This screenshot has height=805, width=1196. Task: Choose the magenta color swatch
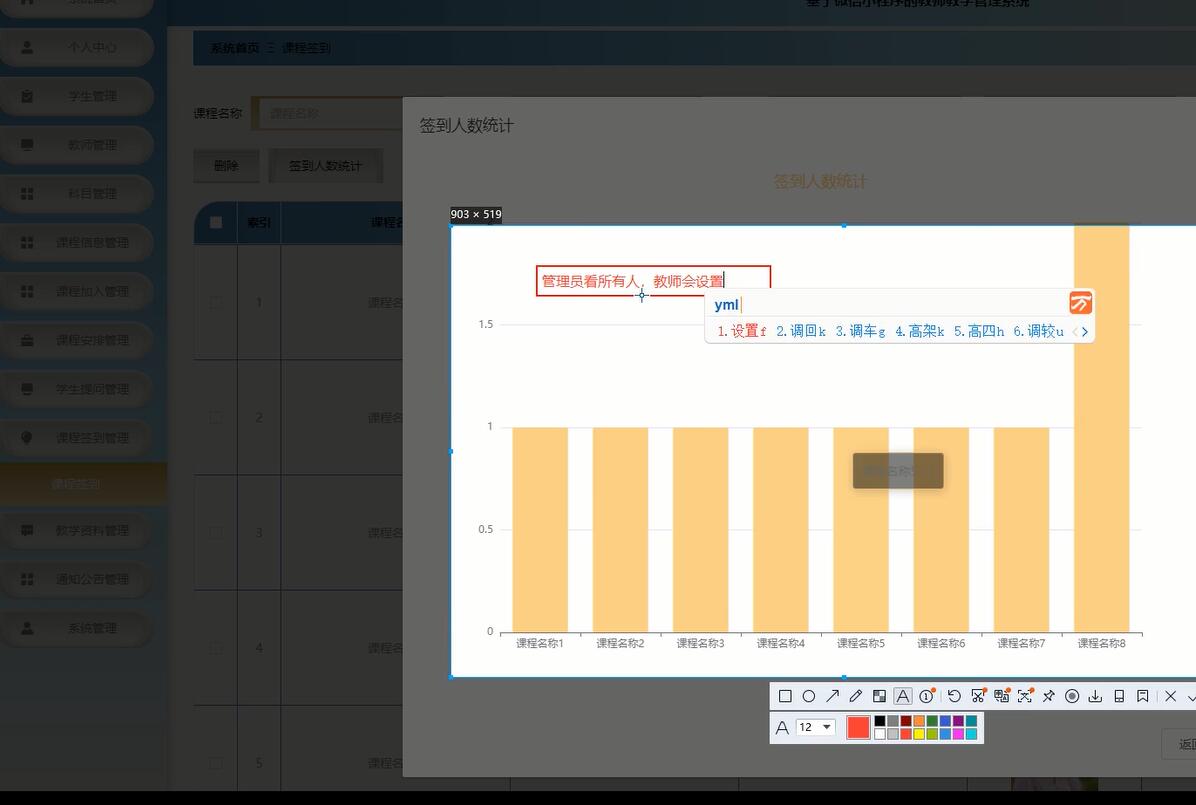pyautogui.click(x=958, y=734)
